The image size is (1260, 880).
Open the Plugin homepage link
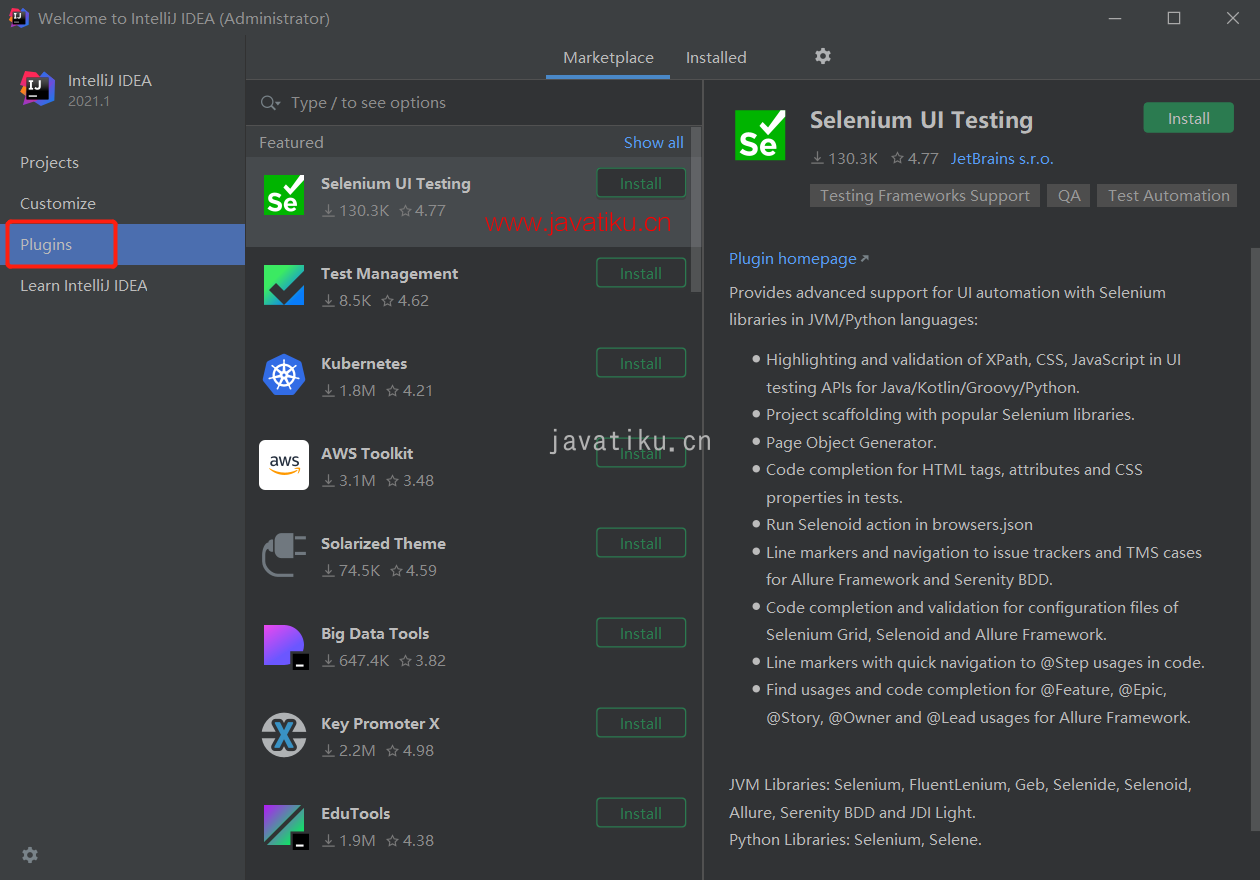coord(799,259)
